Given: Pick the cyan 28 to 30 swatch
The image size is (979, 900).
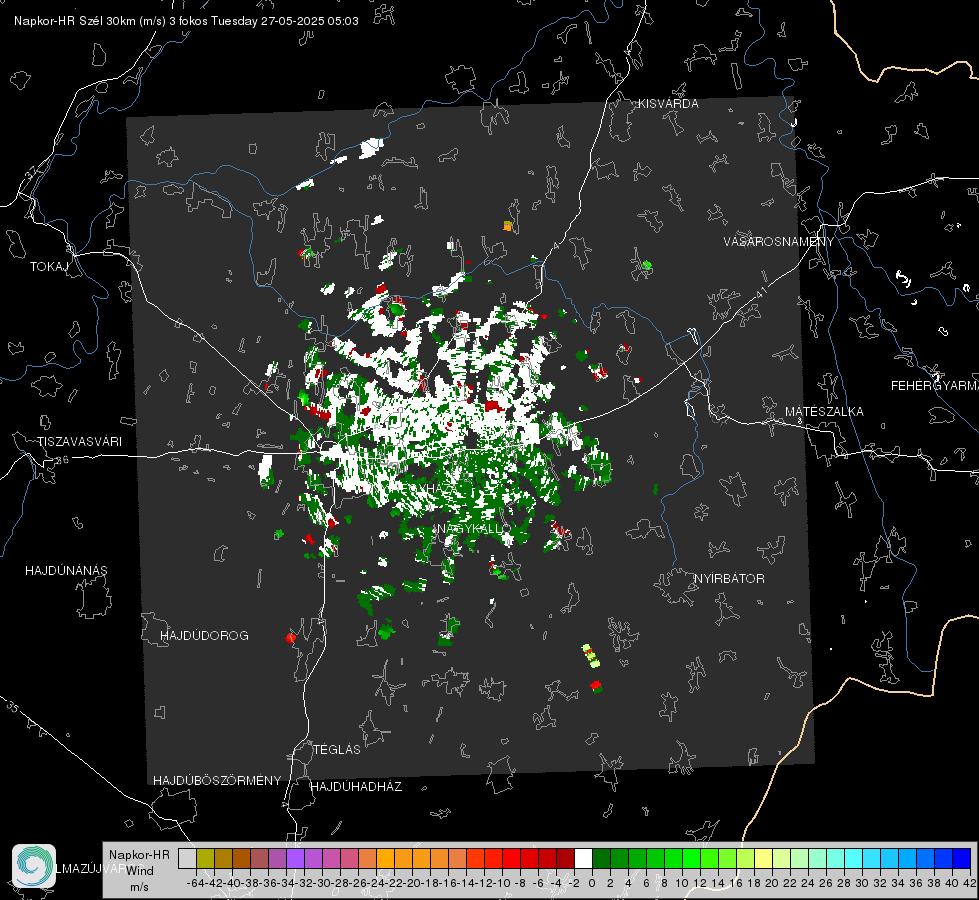Looking at the screenshot, I should (854, 859).
